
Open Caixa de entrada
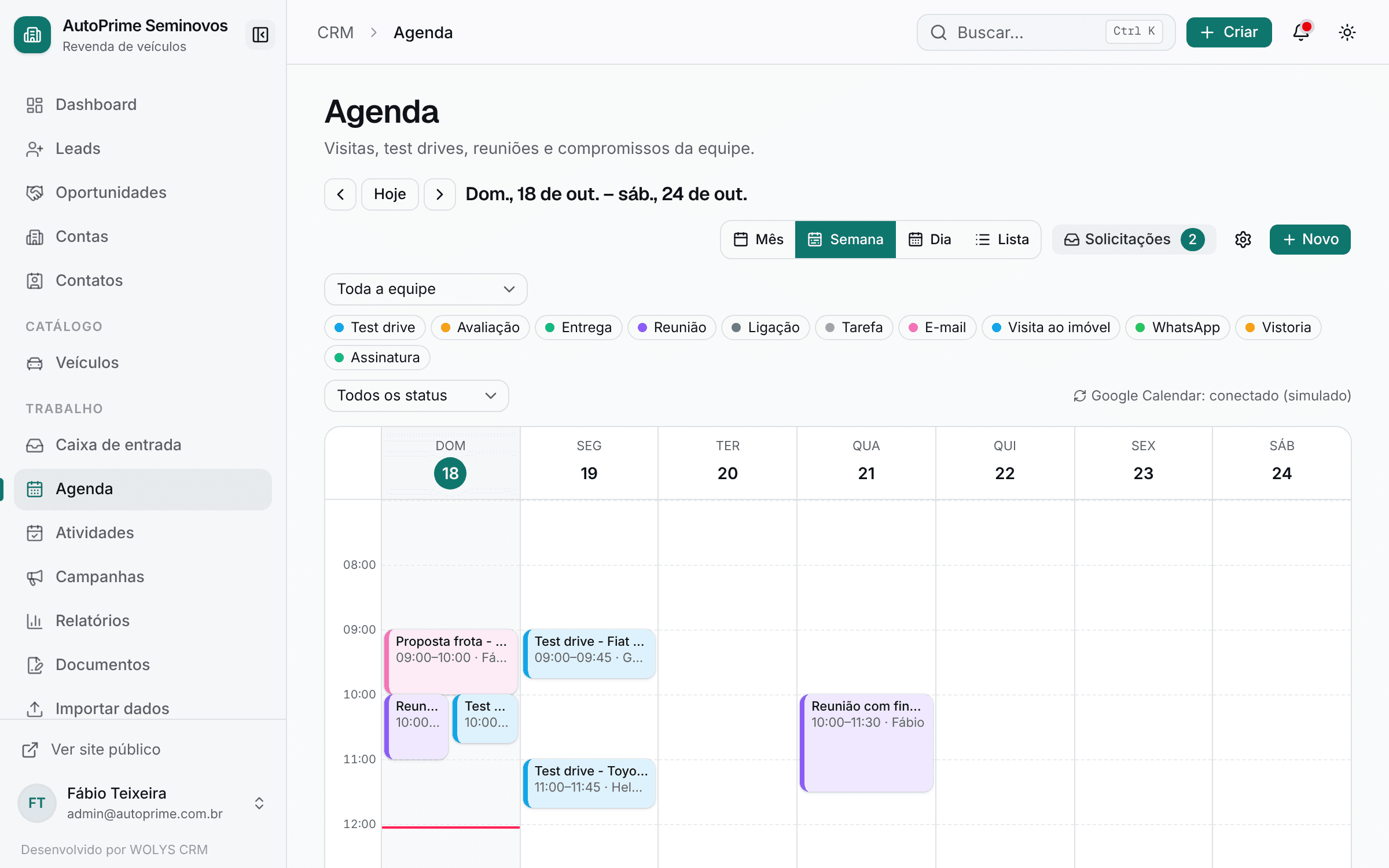[143, 445]
